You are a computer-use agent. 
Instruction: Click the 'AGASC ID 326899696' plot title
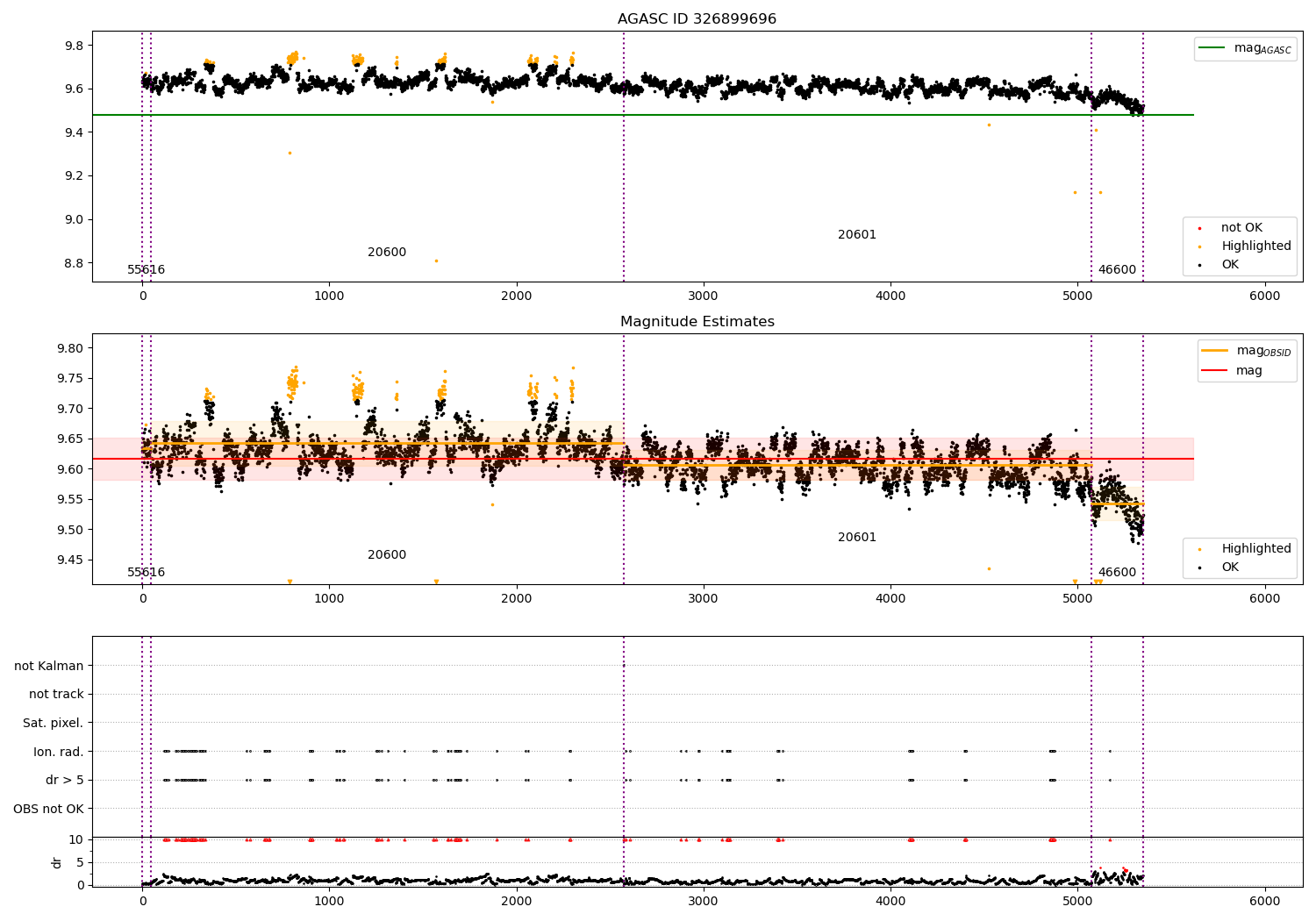coord(697,19)
